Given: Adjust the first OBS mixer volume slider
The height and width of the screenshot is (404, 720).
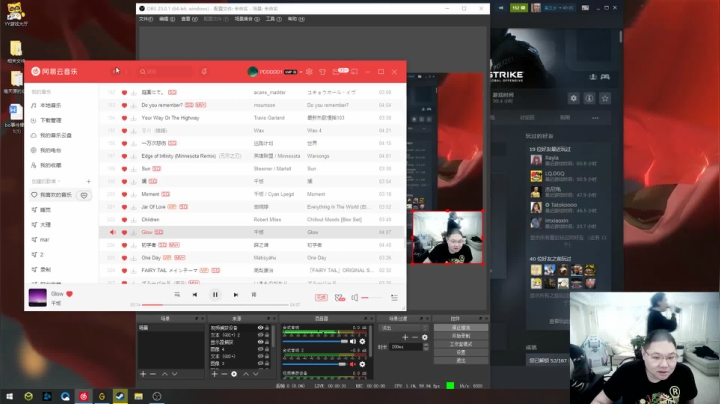Looking at the screenshot, I should [x=315, y=342].
